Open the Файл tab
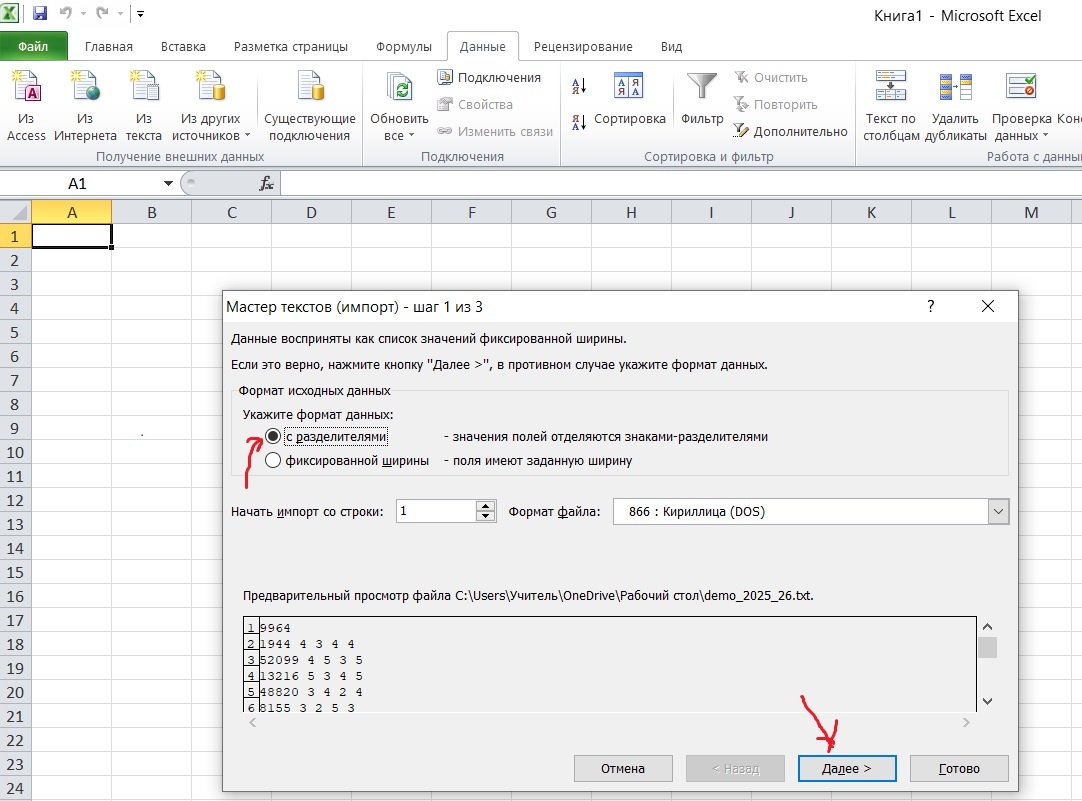This screenshot has width=1082, height=801. pos(33,46)
